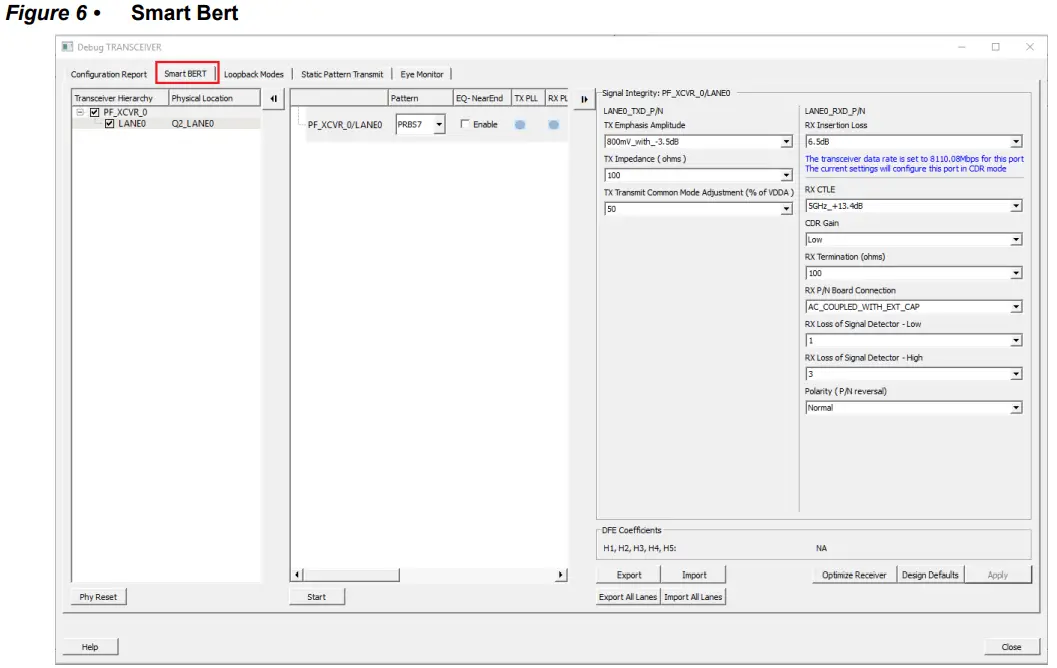Image resolution: width=1057 pixels, height=668 pixels.
Task: Click the TX PLL status indicator for LANE0
Action: [x=521, y=124]
